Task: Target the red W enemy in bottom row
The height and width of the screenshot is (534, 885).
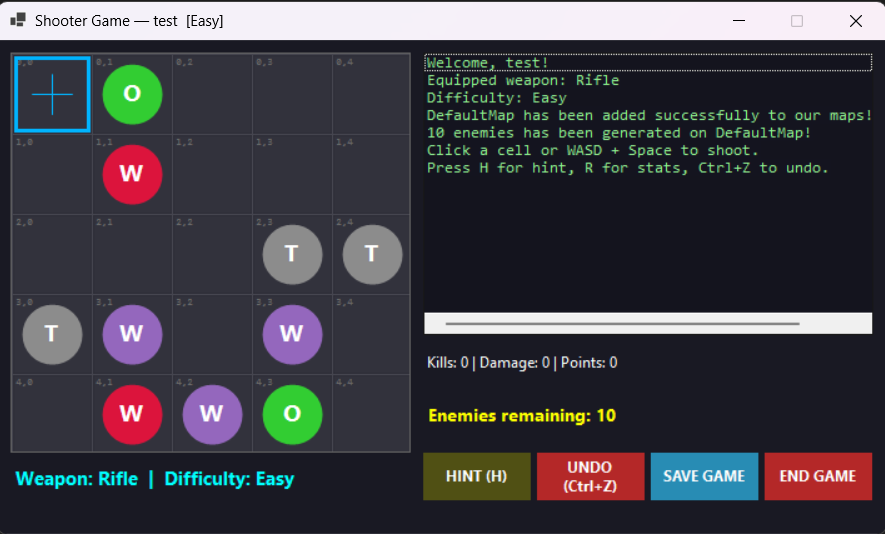Action: coord(132,414)
